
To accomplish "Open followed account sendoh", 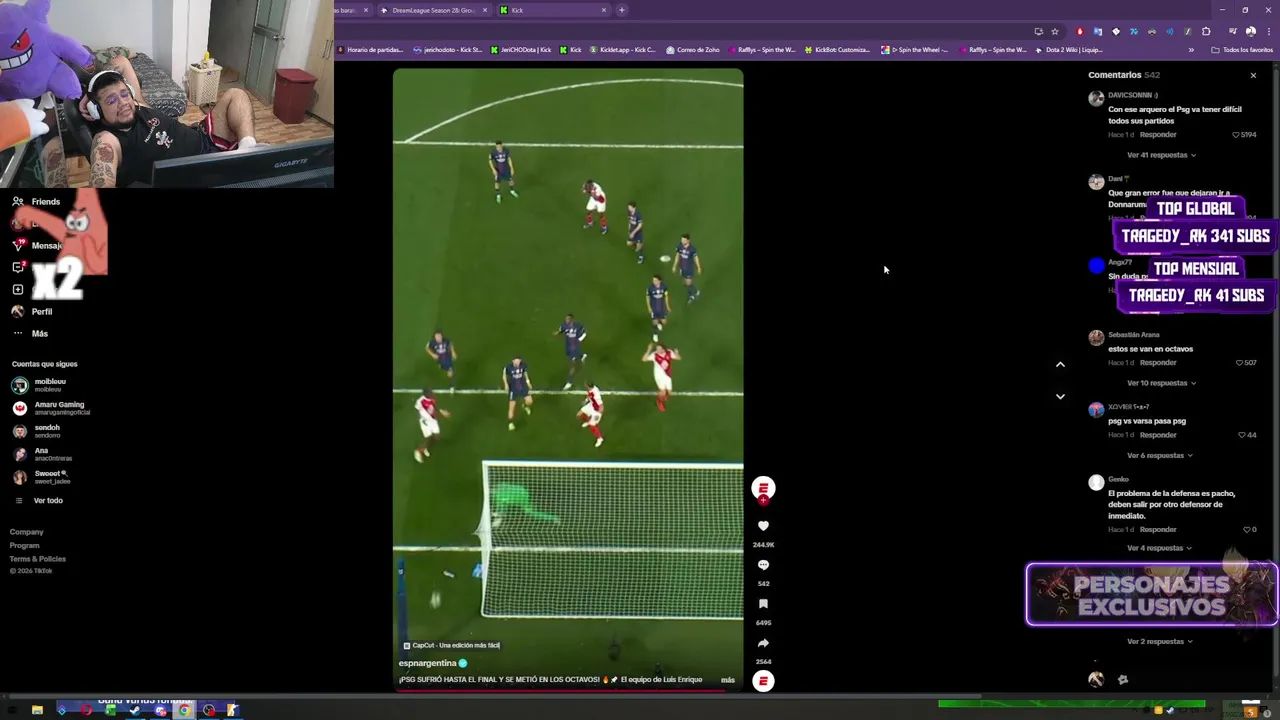I will click(x=36, y=431).
